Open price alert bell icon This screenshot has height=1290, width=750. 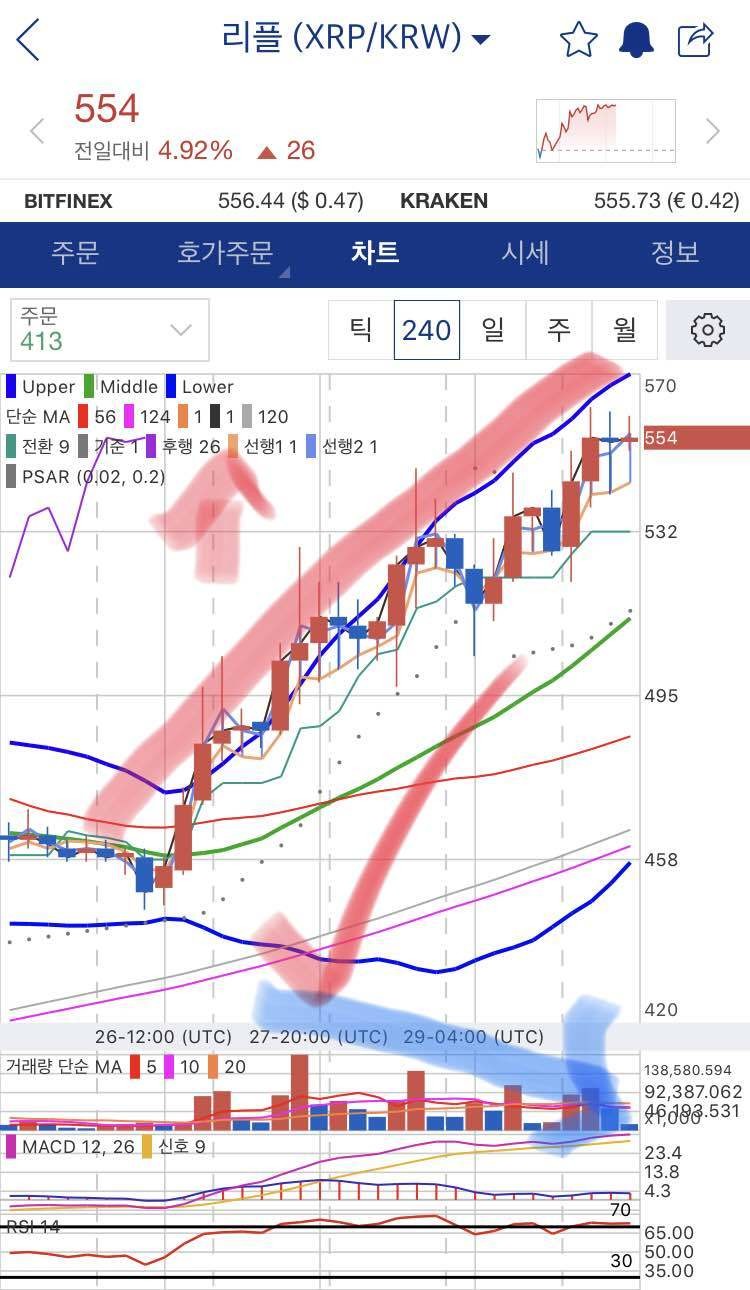636,40
